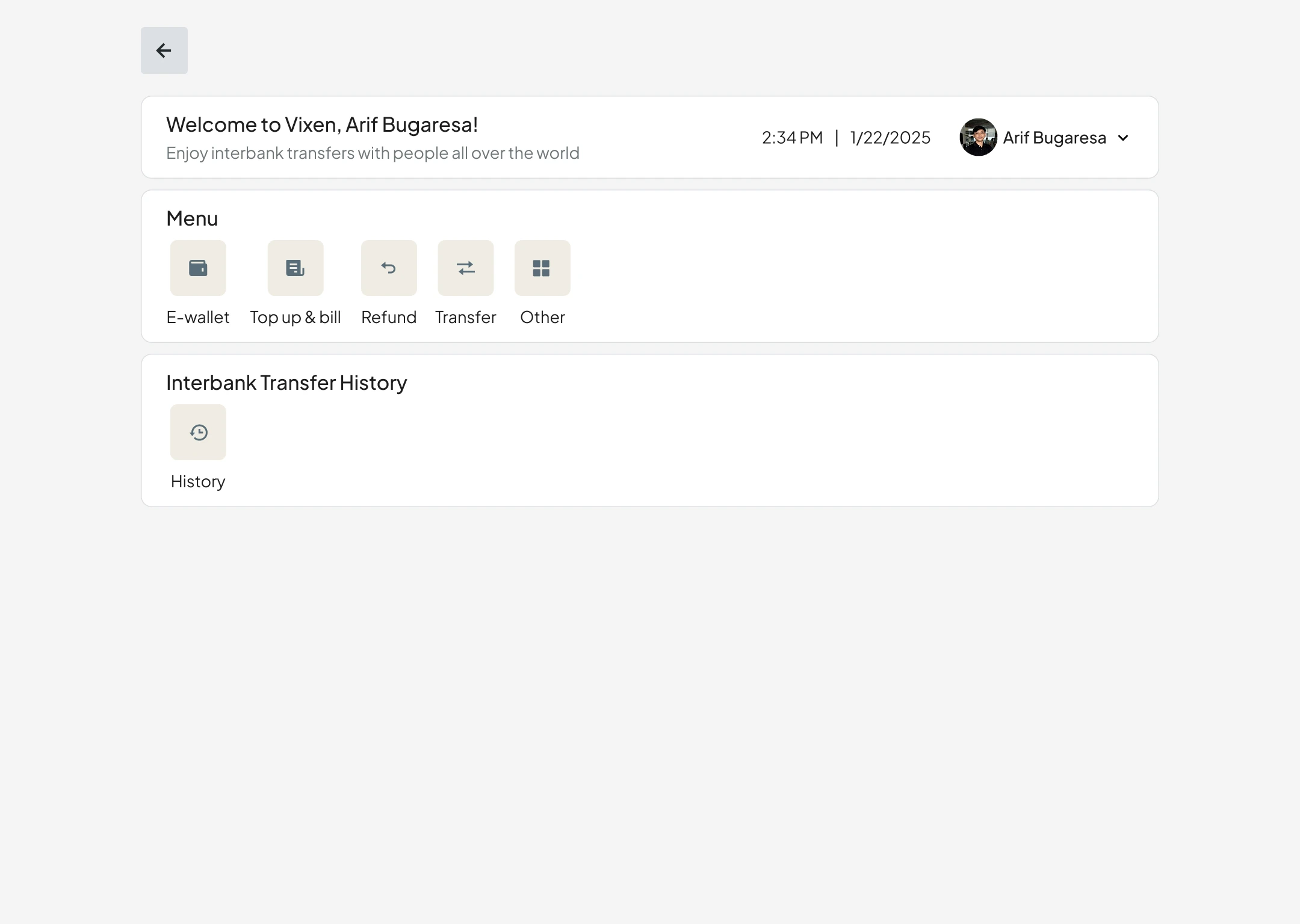1300x924 pixels.
Task: Click the Interbank Transfer History heading
Action: 286,383
